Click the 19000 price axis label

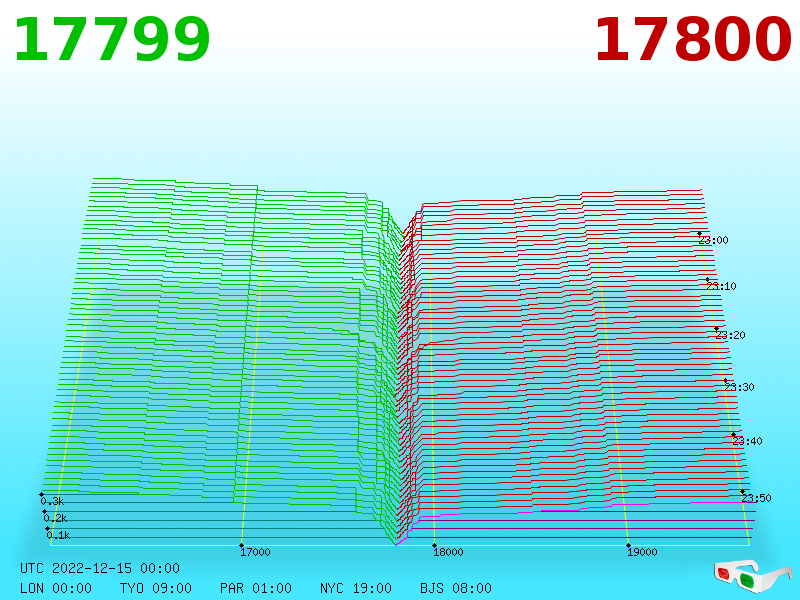coord(642,552)
